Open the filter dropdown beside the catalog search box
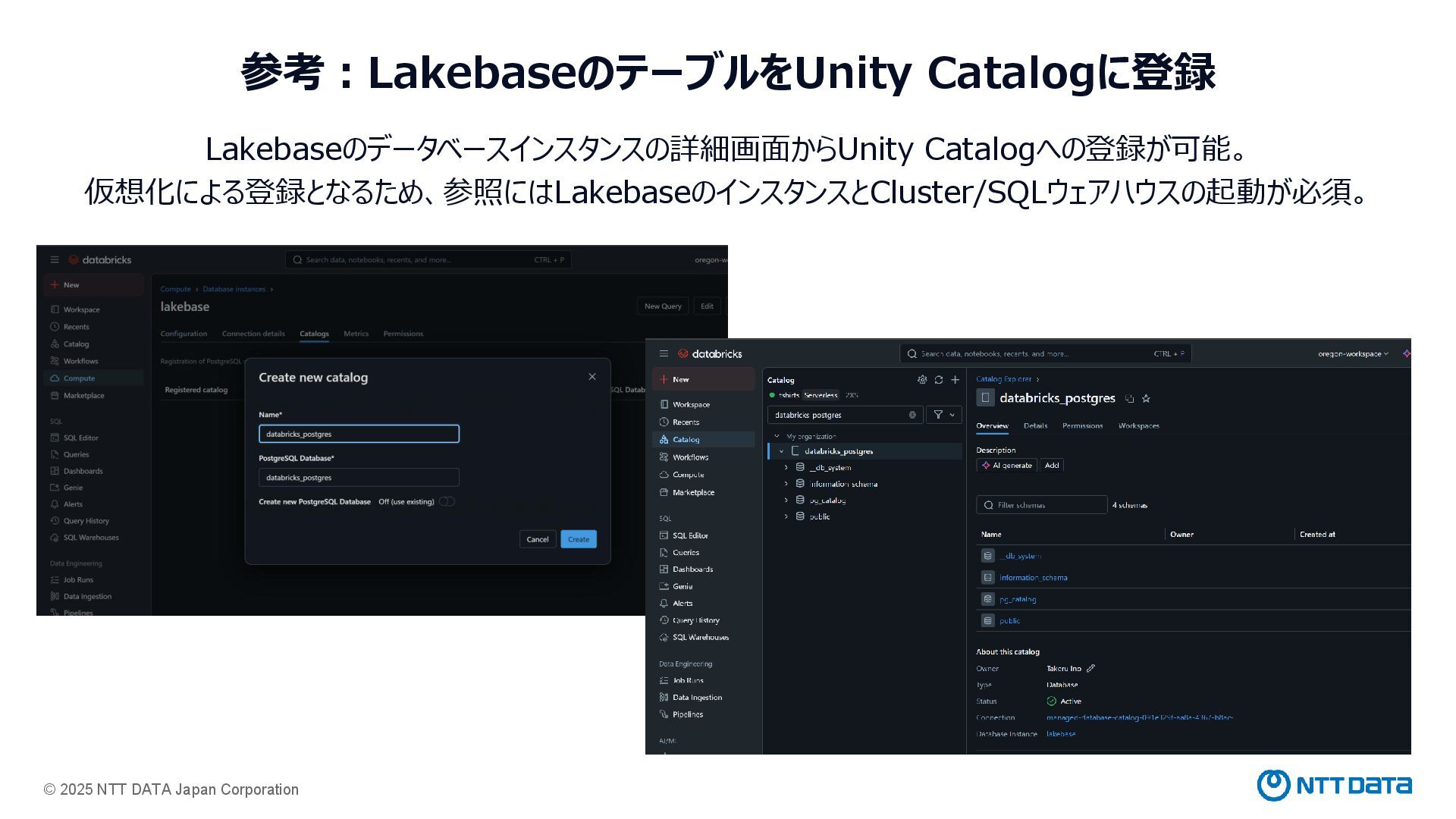The image size is (1456, 819). point(944,415)
